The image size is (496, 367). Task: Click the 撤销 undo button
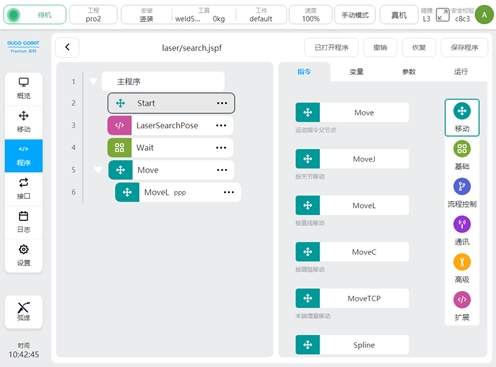pyautogui.click(x=380, y=48)
